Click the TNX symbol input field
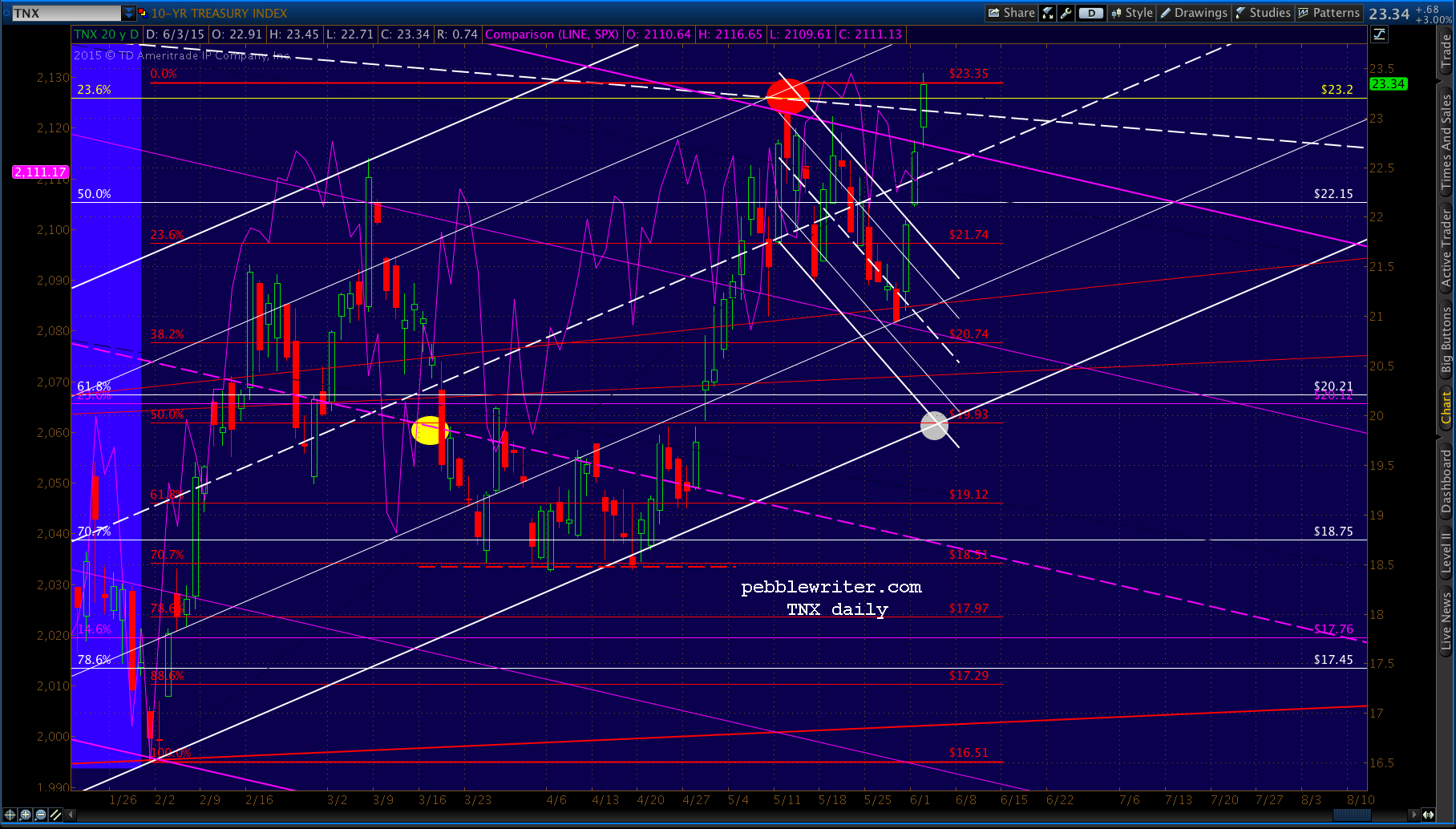1456x829 pixels. coord(66,13)
